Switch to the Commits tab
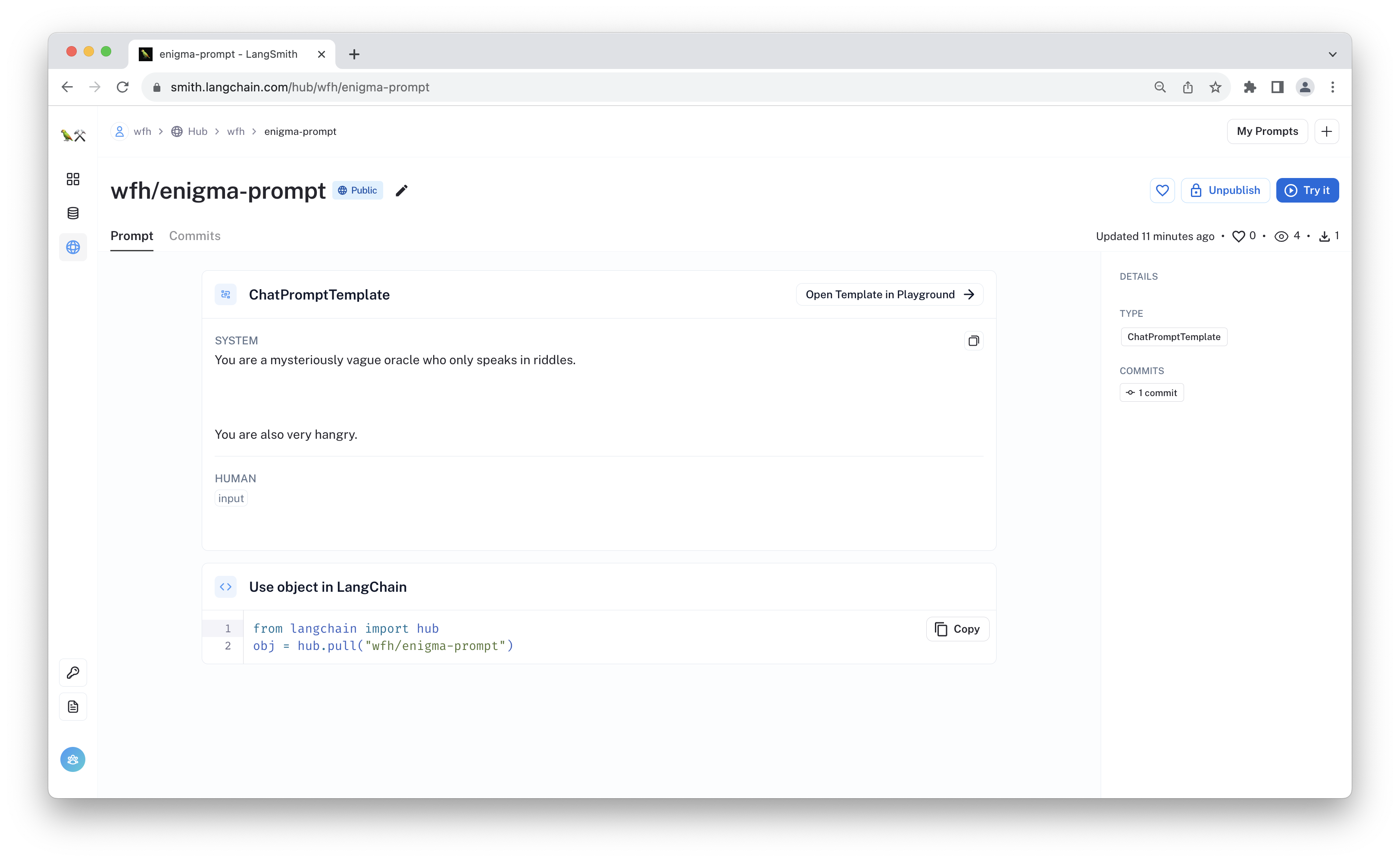Image resolution: width=1400 pixels, height=862 pixels. pyautogui.click(x=194, y=236)
